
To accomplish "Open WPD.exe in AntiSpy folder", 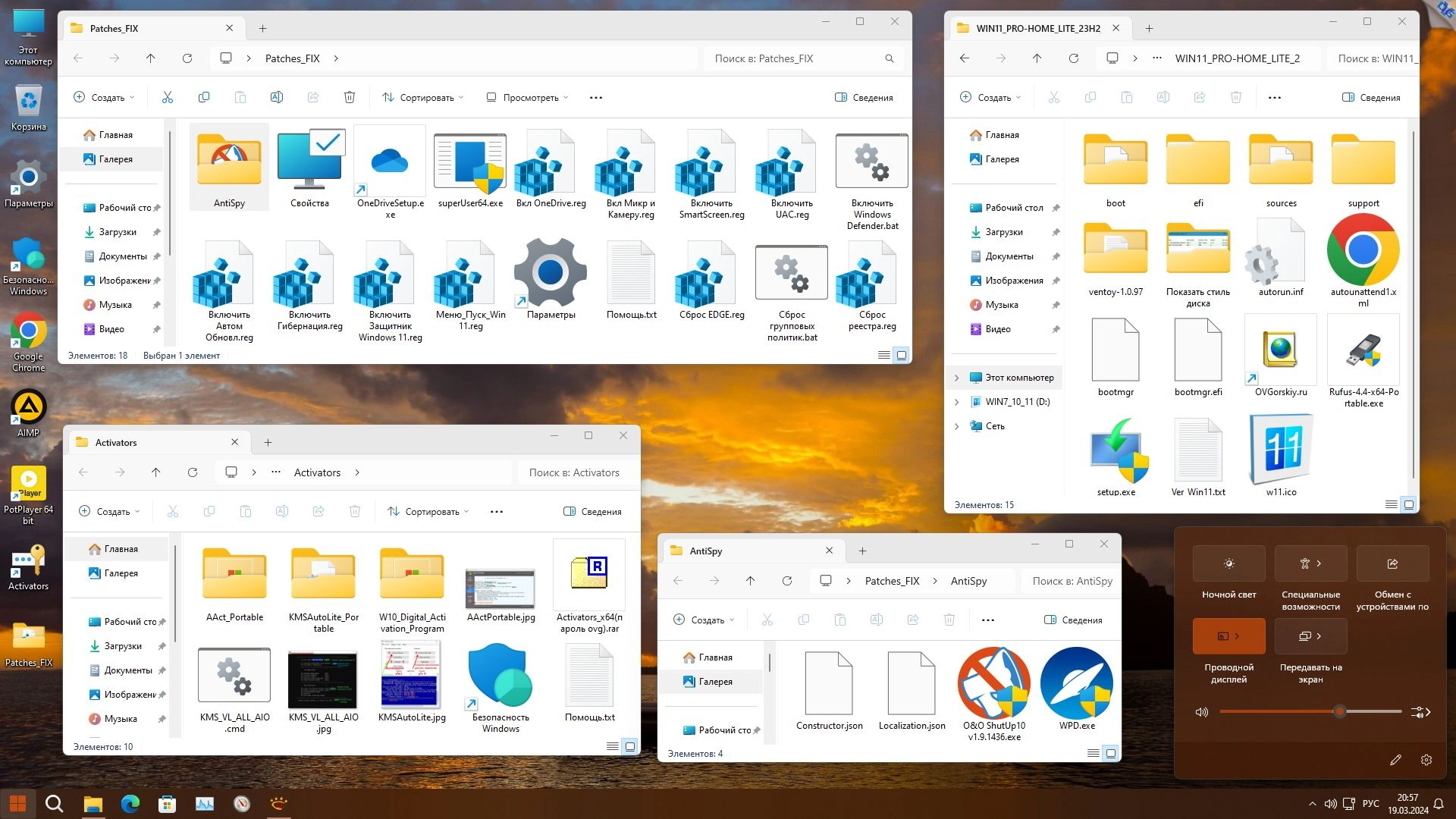I will (1076, 683).
